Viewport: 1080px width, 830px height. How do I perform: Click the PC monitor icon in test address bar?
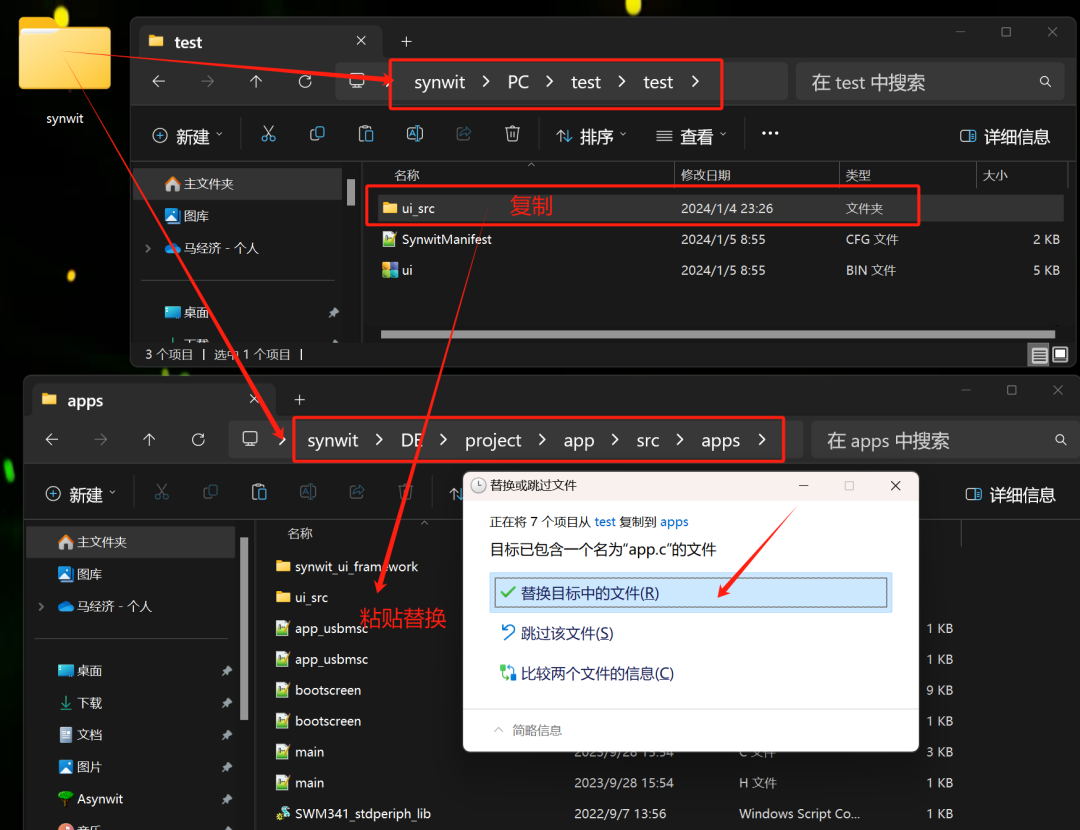point(357,81)
